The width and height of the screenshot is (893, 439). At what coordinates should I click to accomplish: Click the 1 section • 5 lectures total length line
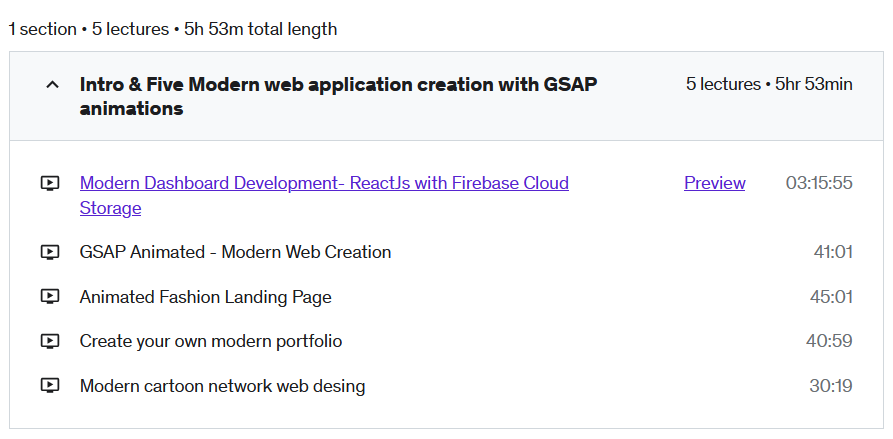pyautogui.click(x=173, y=29)
